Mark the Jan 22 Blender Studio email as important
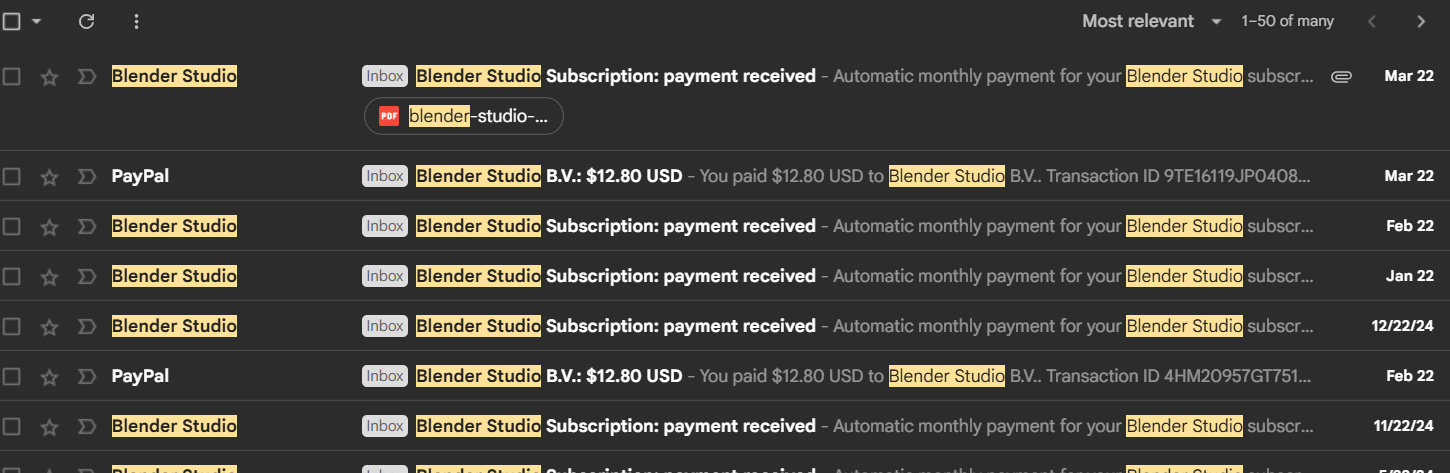The image size is (1450, 473). coord(86,277)
